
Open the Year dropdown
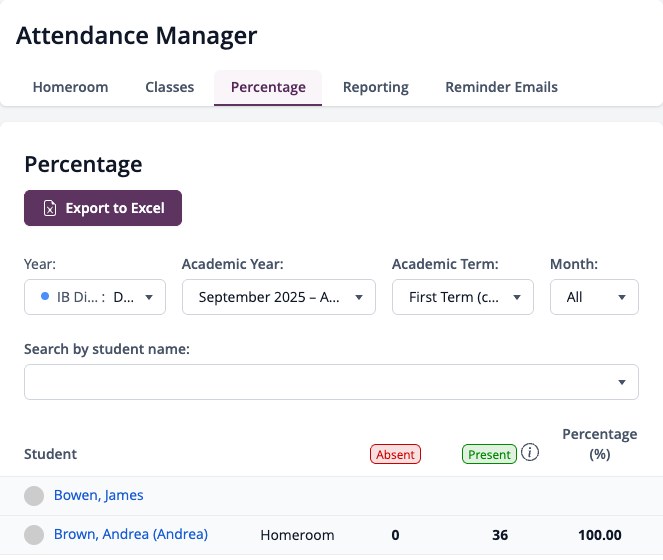pos(95,297)
